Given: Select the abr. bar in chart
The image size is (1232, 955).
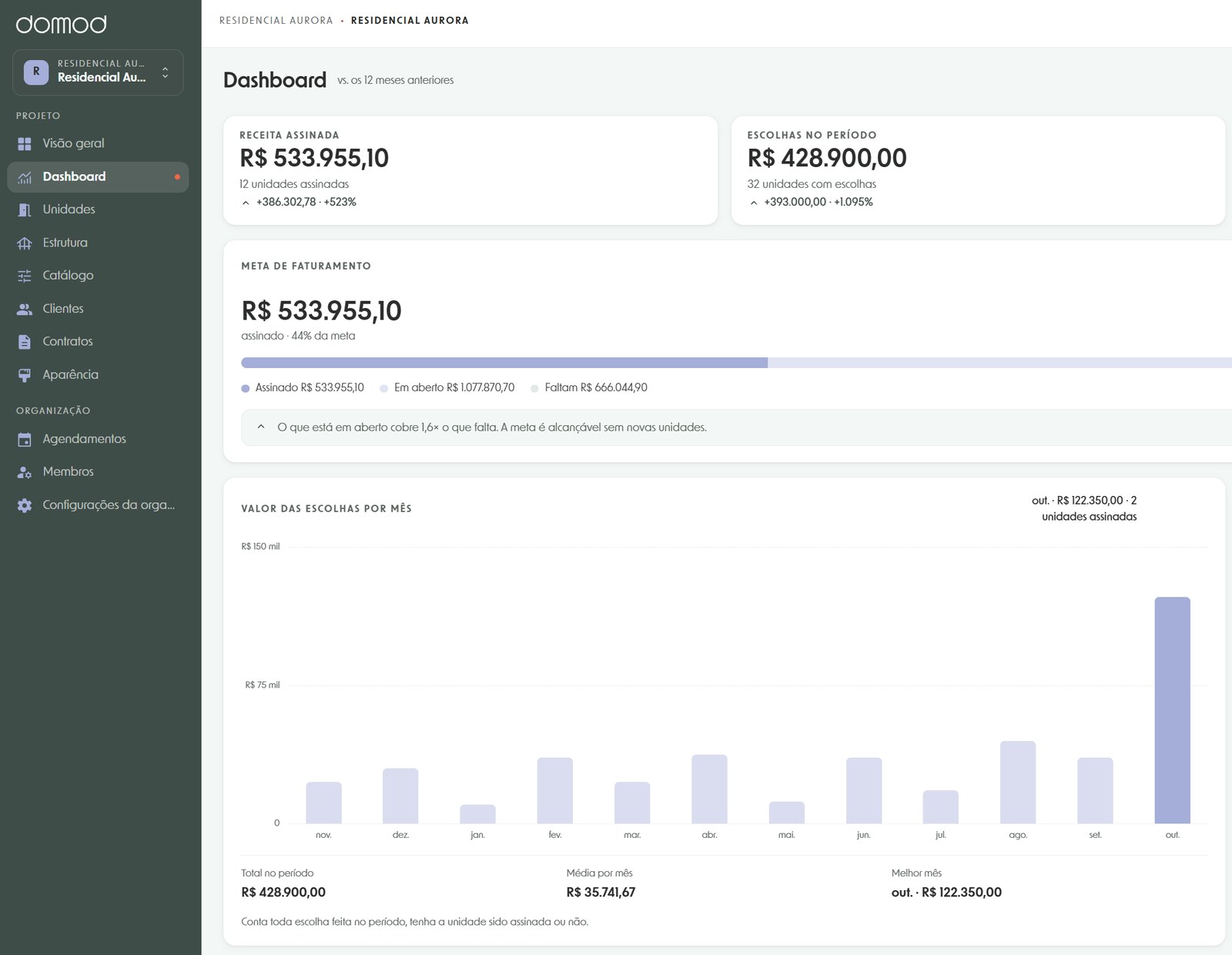Looking at the screenshot, I should point(709,789).
